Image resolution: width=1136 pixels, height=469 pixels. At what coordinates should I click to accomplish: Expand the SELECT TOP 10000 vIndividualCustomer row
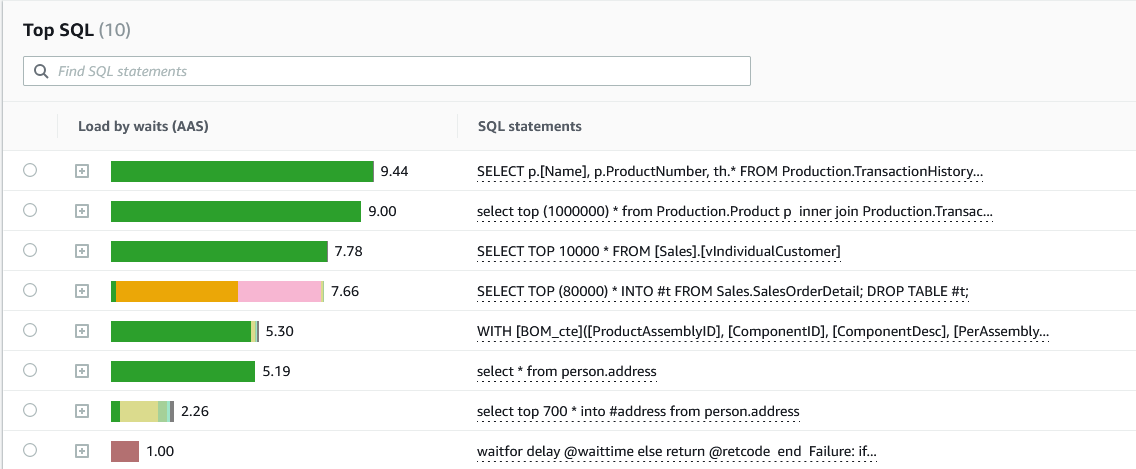tap(82, 251)
